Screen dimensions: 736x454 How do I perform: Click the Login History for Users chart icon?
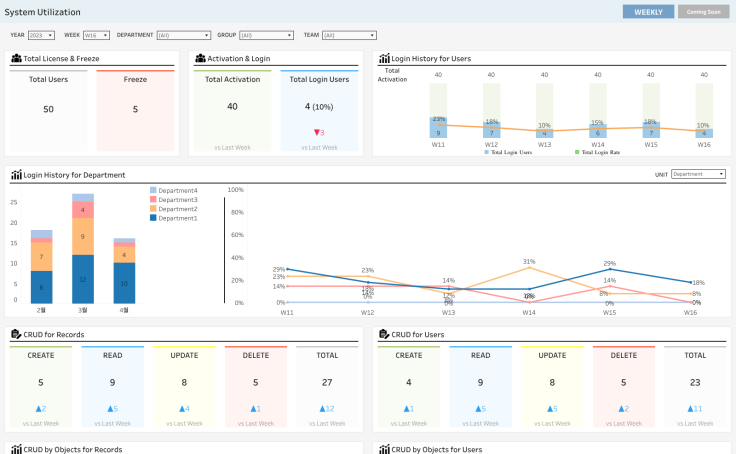point(384,58)
